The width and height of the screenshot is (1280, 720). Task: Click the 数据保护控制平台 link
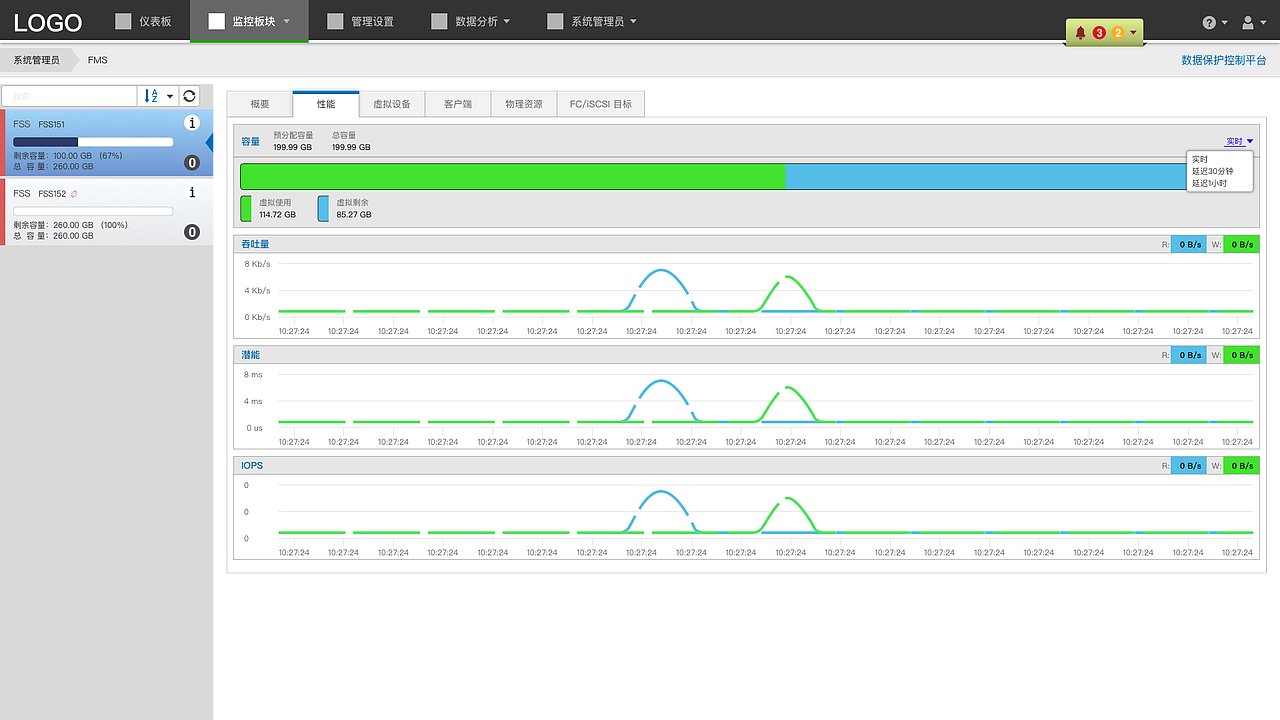(x=1223, y=60)
